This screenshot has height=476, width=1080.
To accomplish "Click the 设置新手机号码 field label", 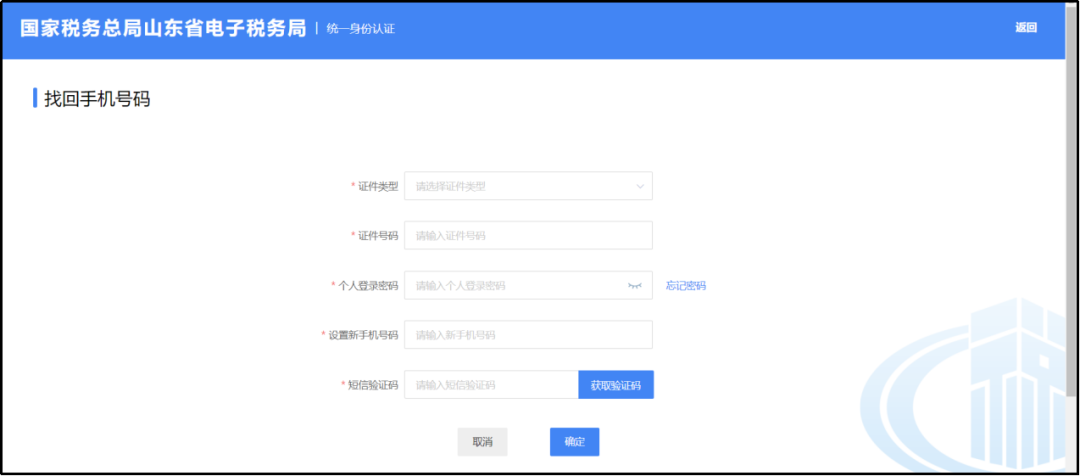I will [x=362, y=335].
